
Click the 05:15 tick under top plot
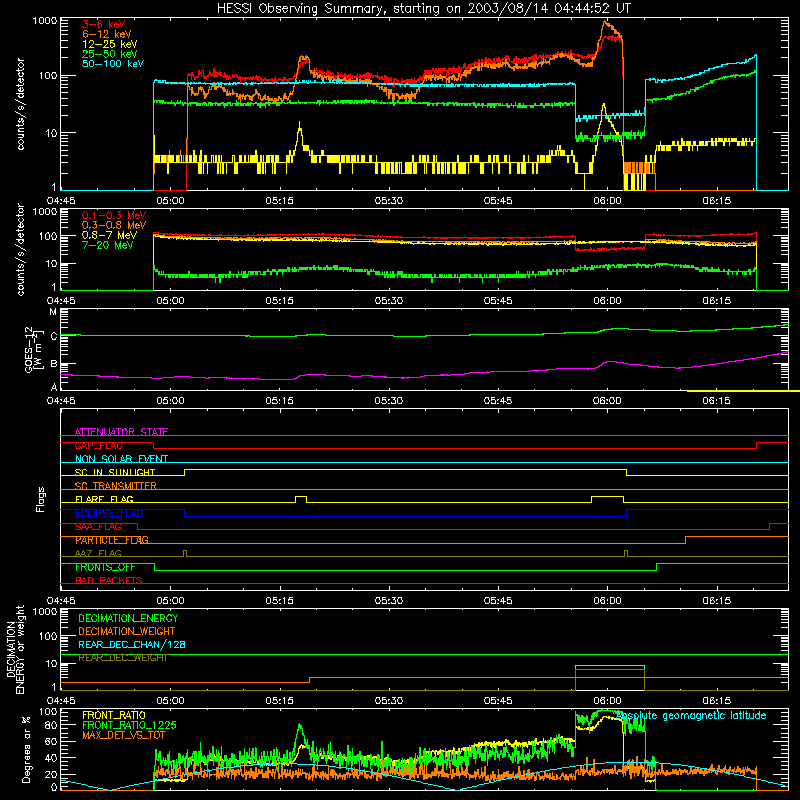(280, 201)
